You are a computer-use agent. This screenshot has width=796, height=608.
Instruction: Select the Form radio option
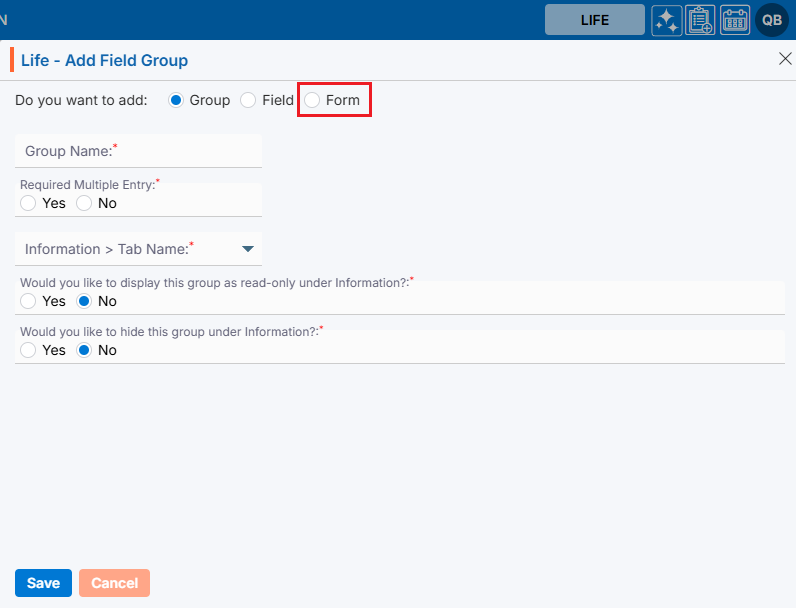tap(313, 100)
